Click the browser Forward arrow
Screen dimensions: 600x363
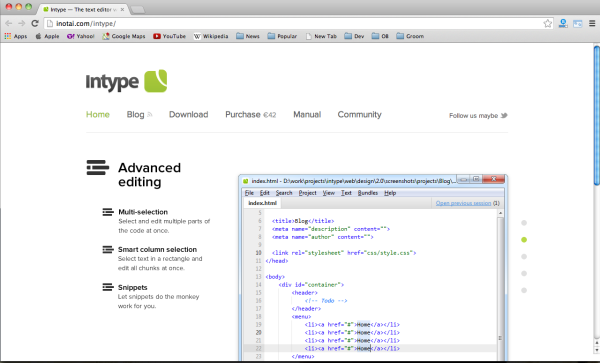pos(21,23)
